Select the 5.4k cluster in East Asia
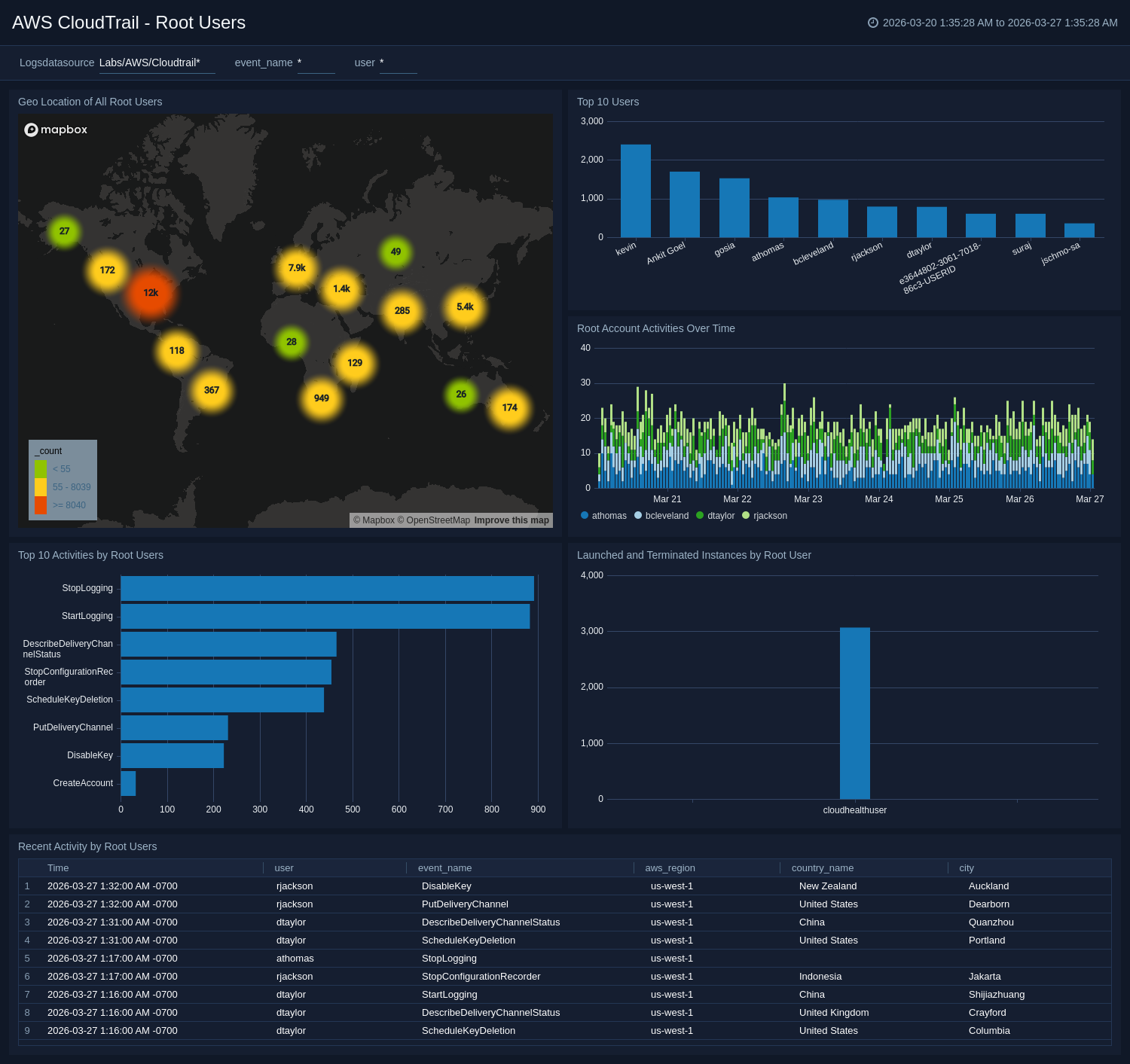 click(465, 307)
